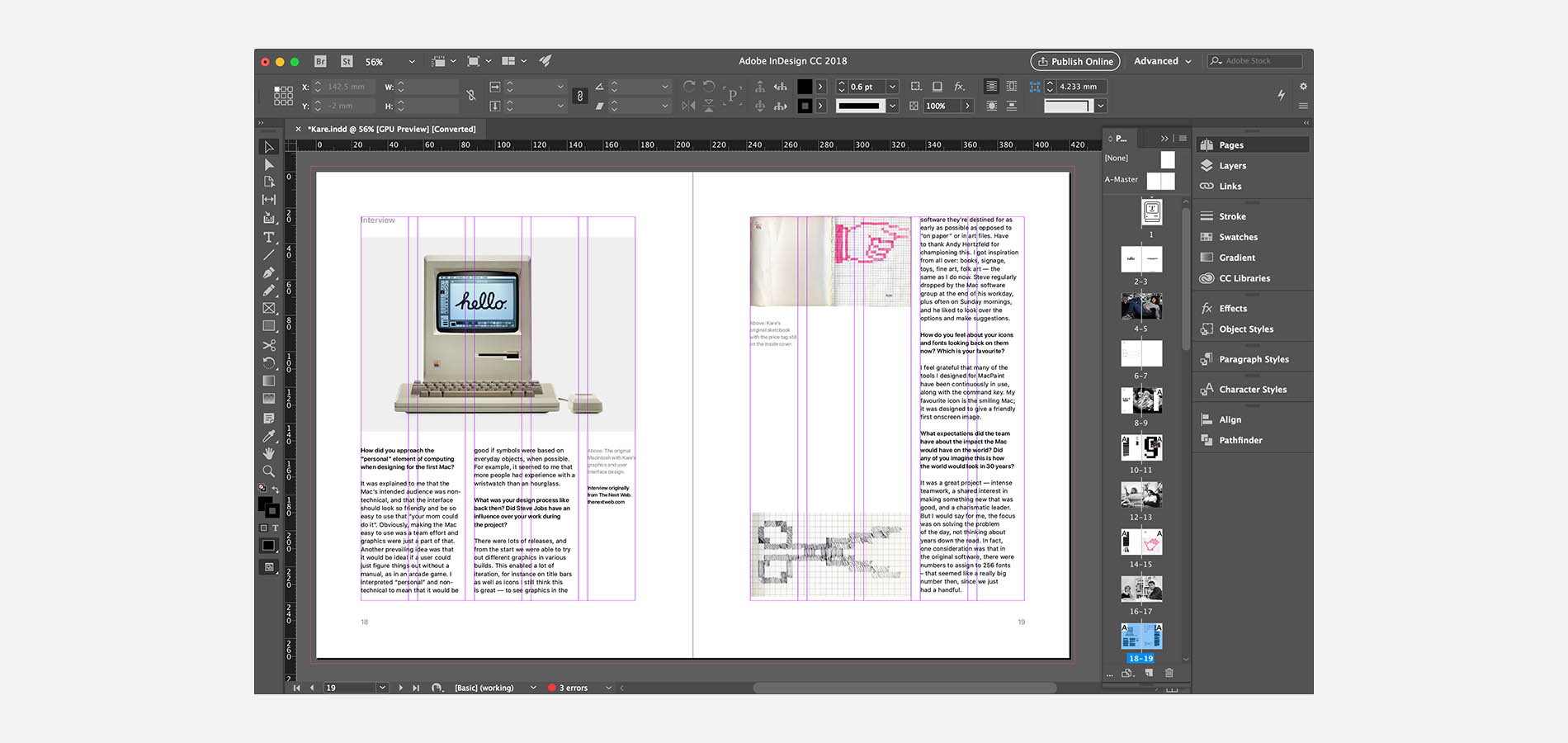
Task: Select the Line tool
Action: [269, 255]
